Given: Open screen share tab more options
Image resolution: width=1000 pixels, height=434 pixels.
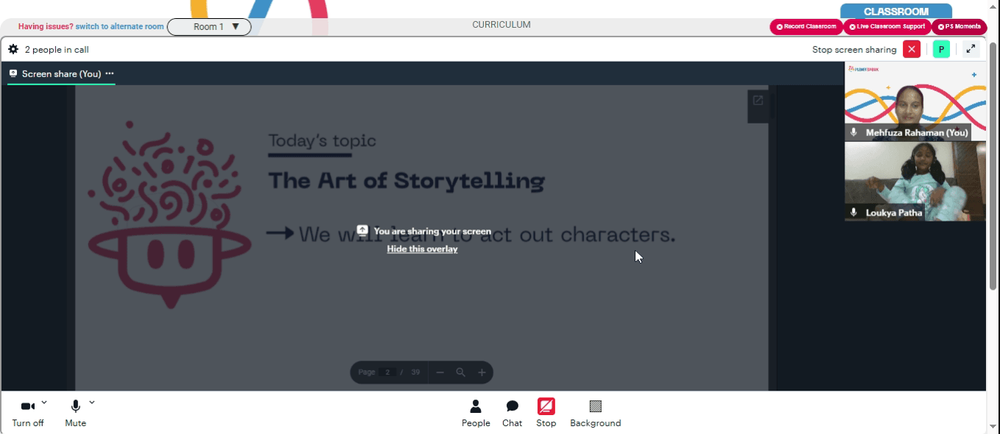Looking at the screenshot, I should [110, 73].
